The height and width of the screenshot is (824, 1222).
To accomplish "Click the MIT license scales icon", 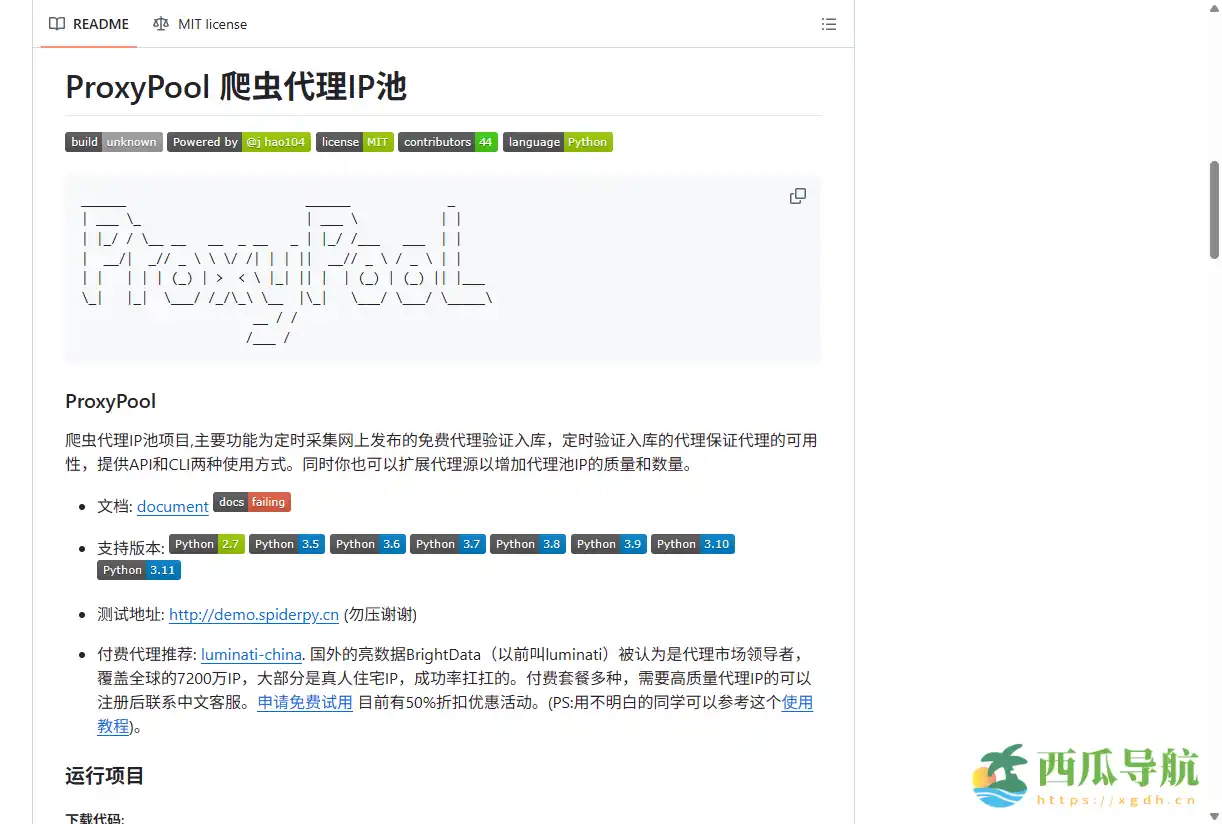I will pyautogui.click(x=160, y=23).
